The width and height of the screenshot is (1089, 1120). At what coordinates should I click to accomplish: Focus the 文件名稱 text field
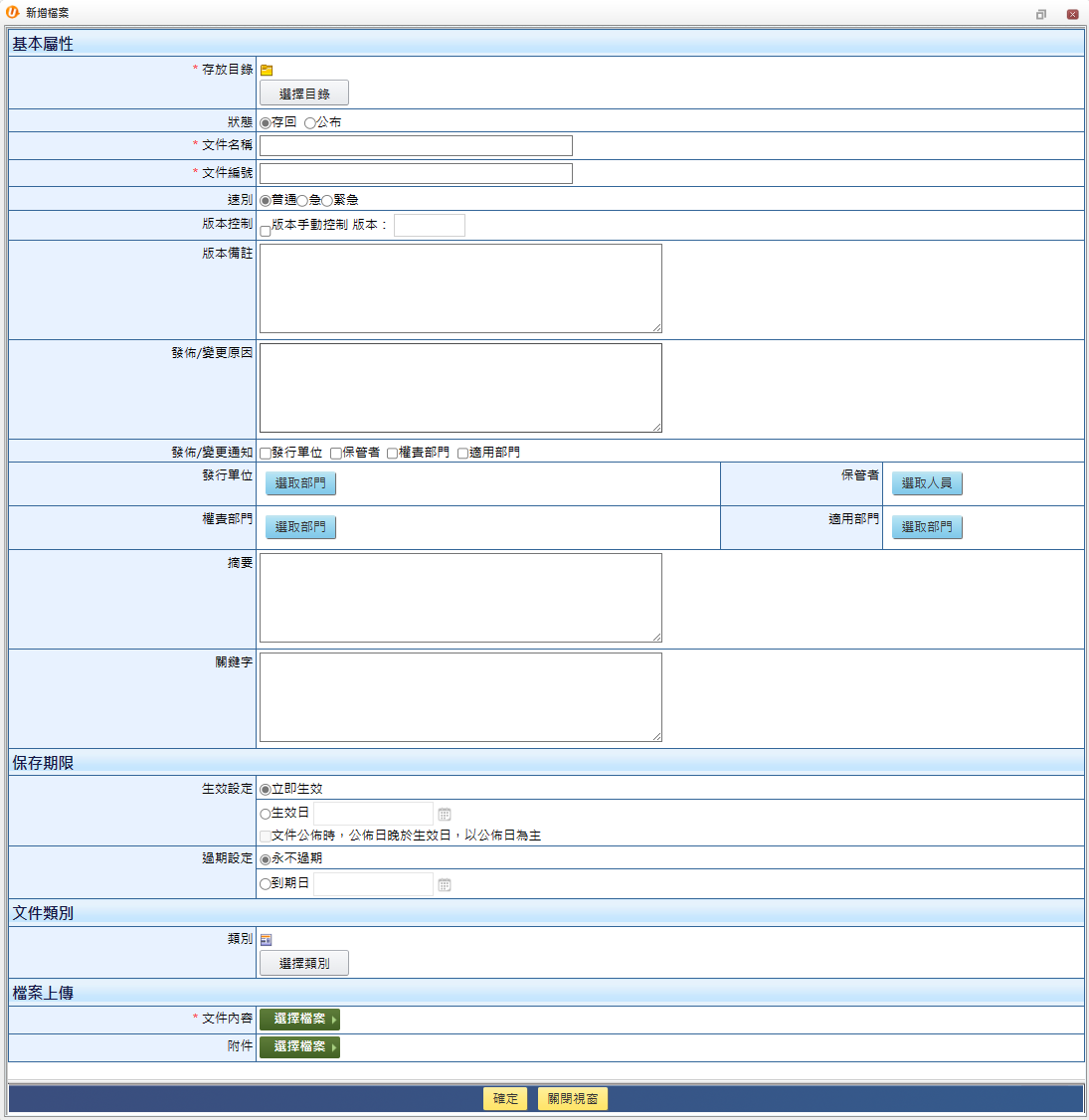point(416,146)
